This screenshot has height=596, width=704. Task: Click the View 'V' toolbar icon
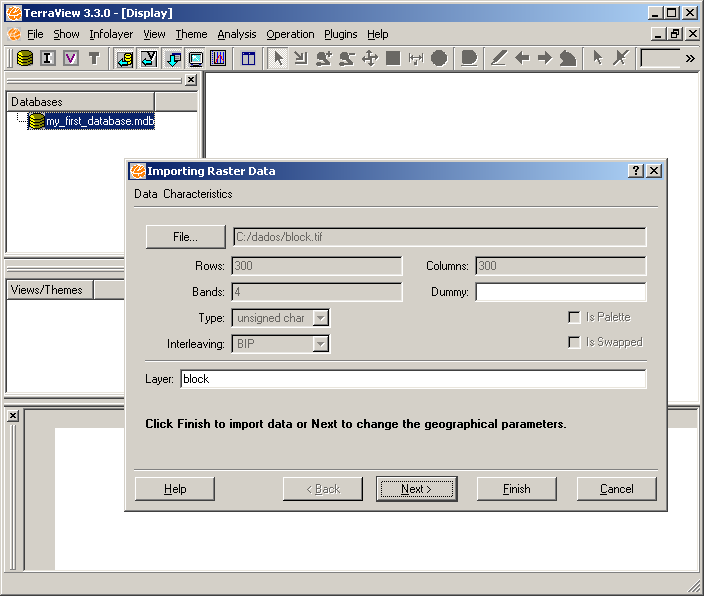(x=70, y=58)
